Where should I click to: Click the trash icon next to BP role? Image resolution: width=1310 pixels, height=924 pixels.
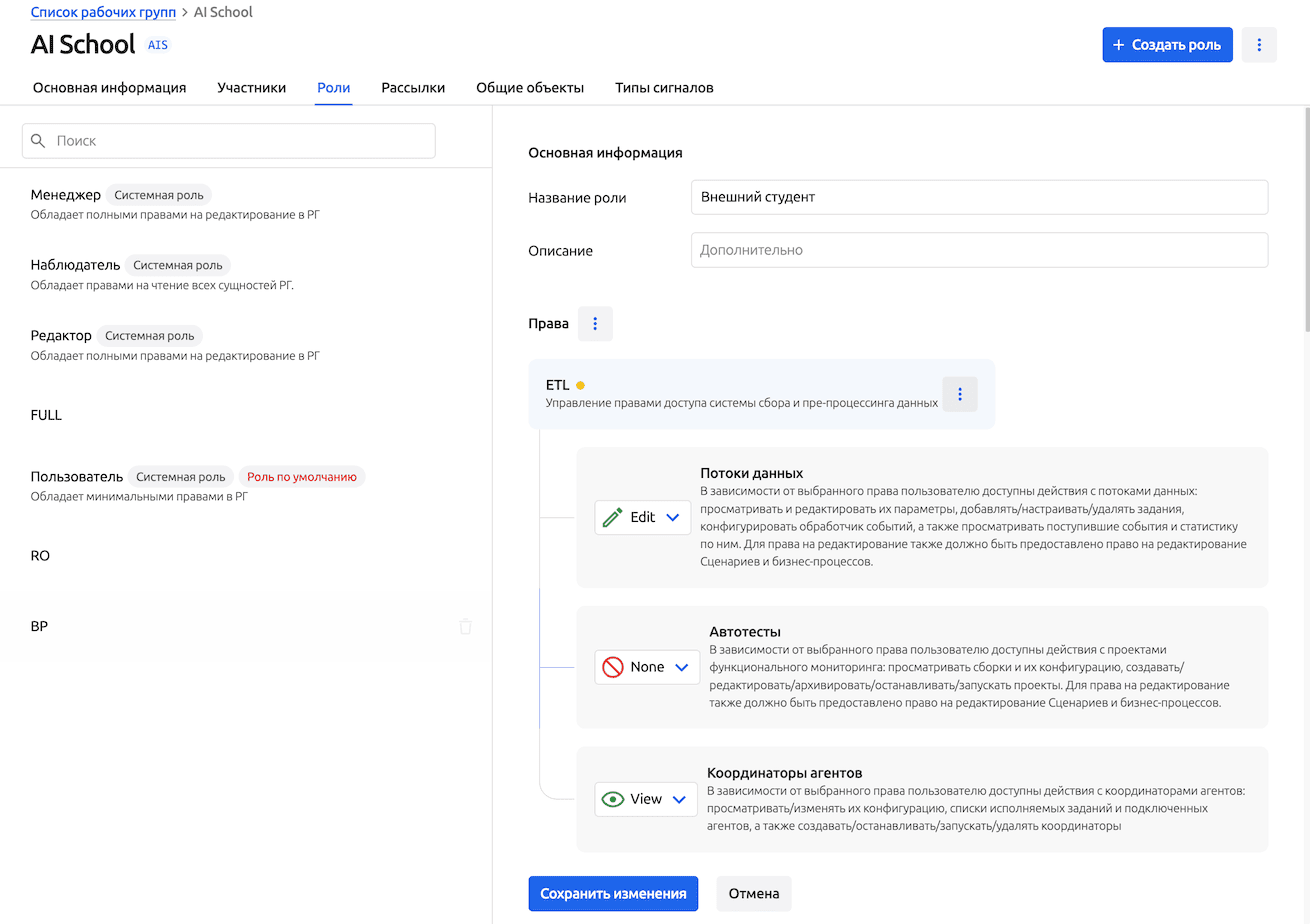465,627
